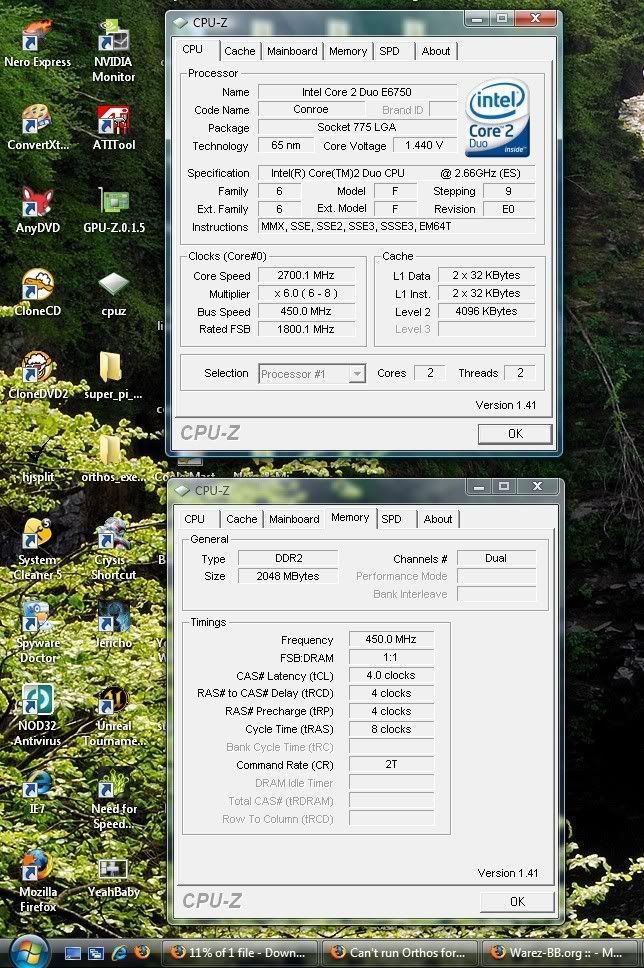The height and width of the screenshot is (968, 644).
Task: Click the Level 2 4096 KBytes value
Action: [x=487, y=311]
